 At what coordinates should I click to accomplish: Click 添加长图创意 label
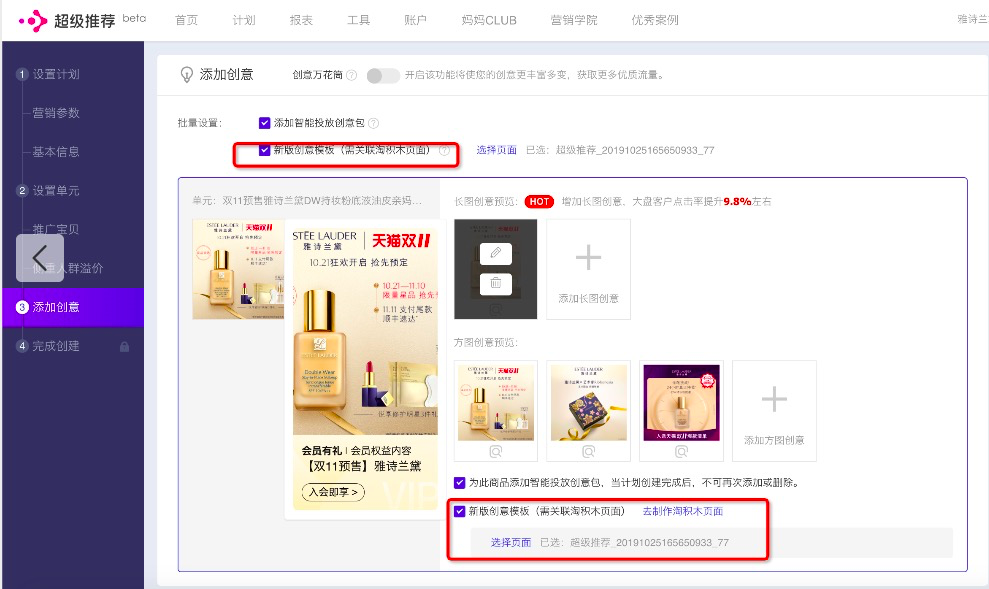(x=588, y=298)
